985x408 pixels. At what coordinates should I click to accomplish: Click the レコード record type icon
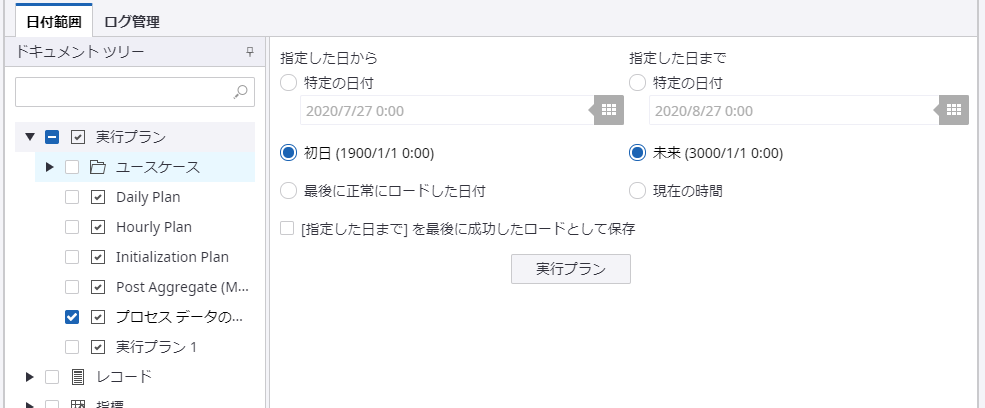tap(78, 377)
